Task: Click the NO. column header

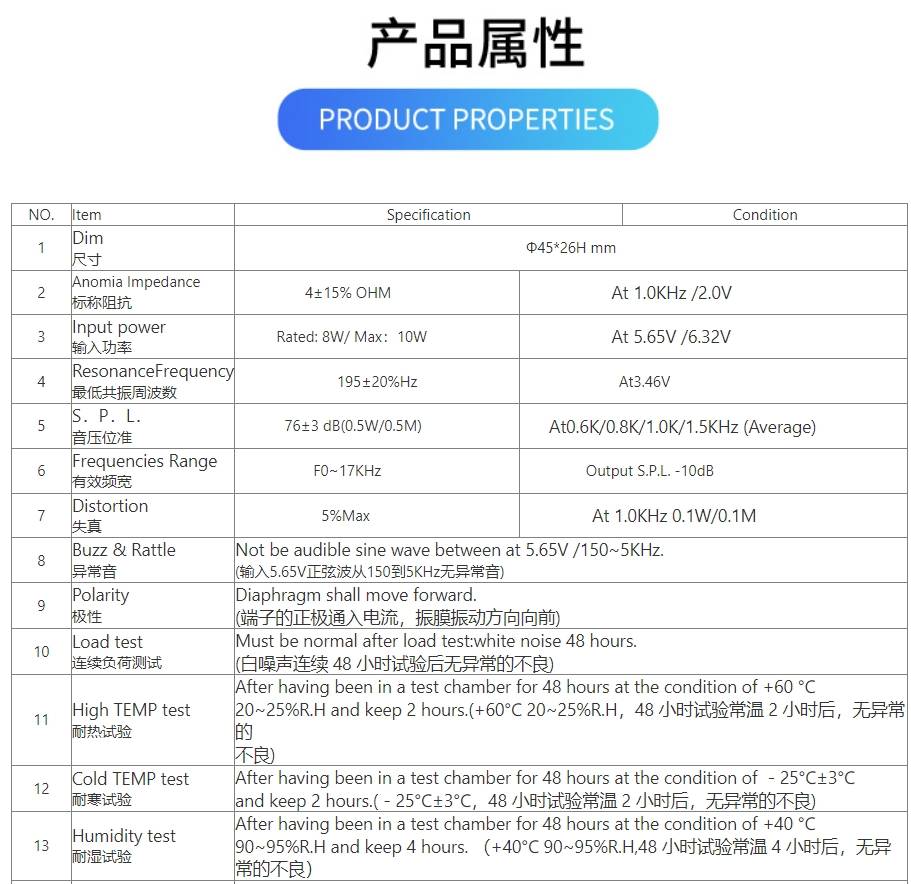Action: point(41,215)
